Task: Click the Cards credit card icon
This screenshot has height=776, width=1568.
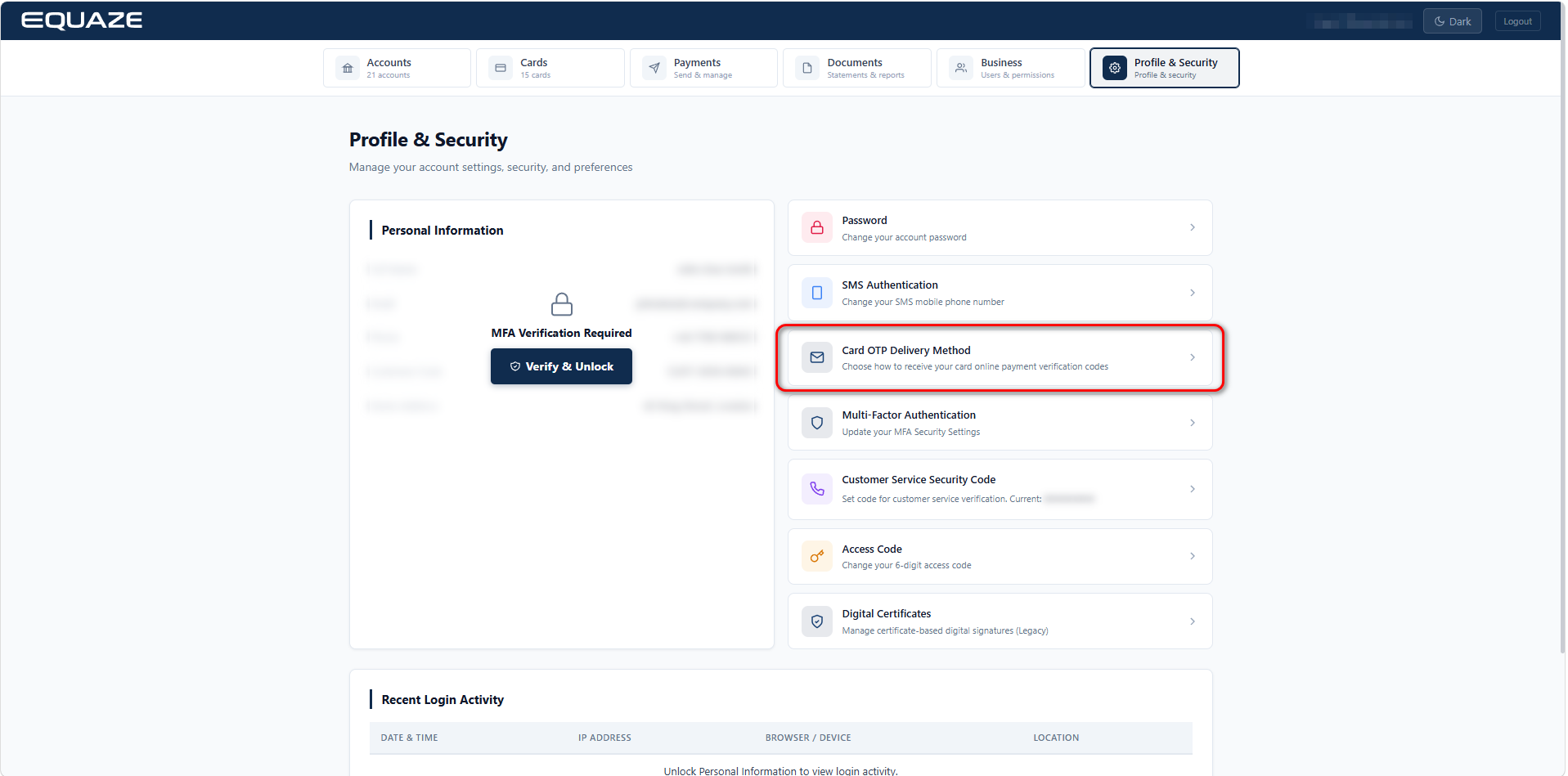Action: point(501,68)
